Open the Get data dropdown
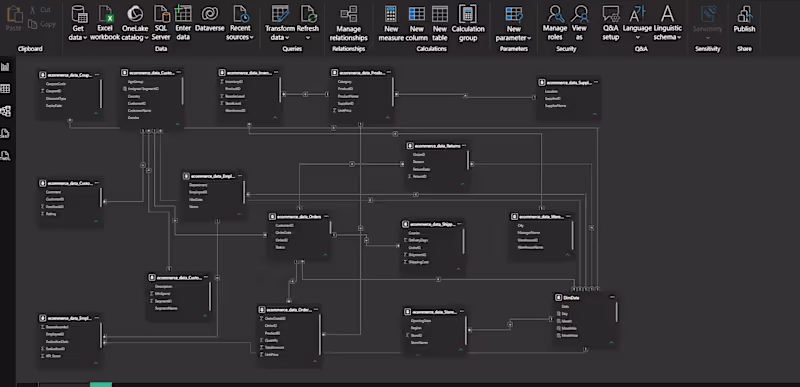 click(78, 33)
